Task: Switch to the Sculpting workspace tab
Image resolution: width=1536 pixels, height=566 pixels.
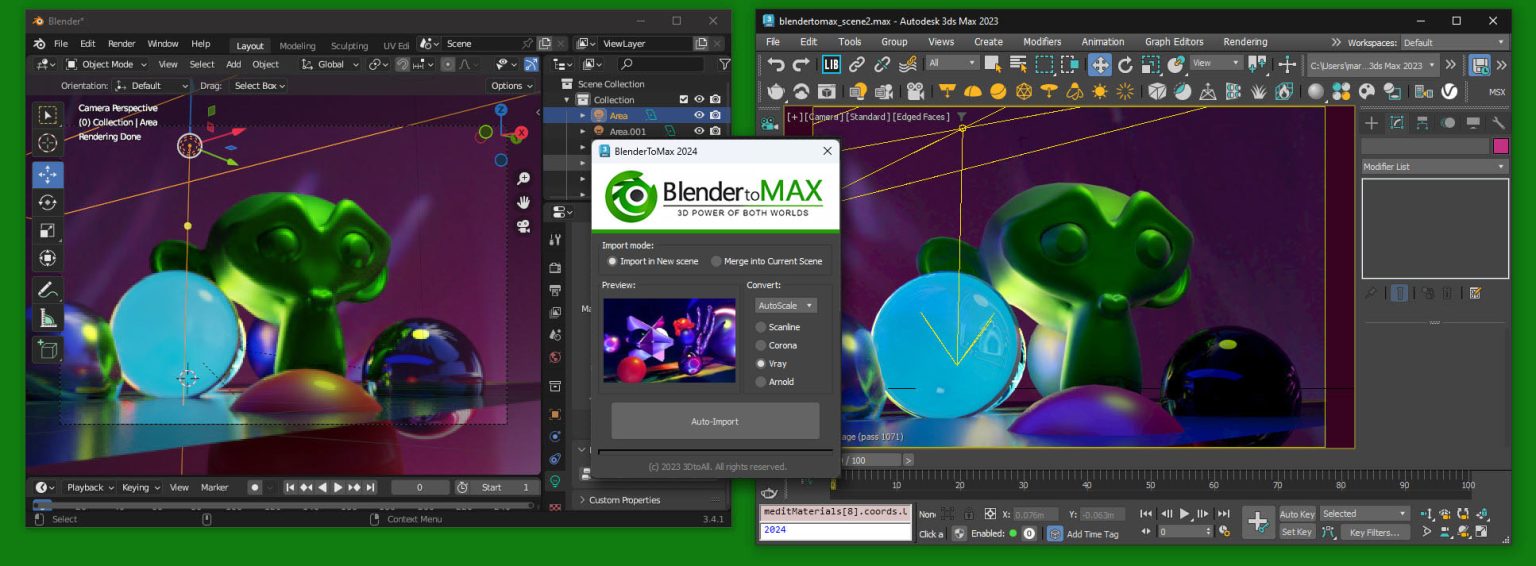Action: [x=349, y=45]
